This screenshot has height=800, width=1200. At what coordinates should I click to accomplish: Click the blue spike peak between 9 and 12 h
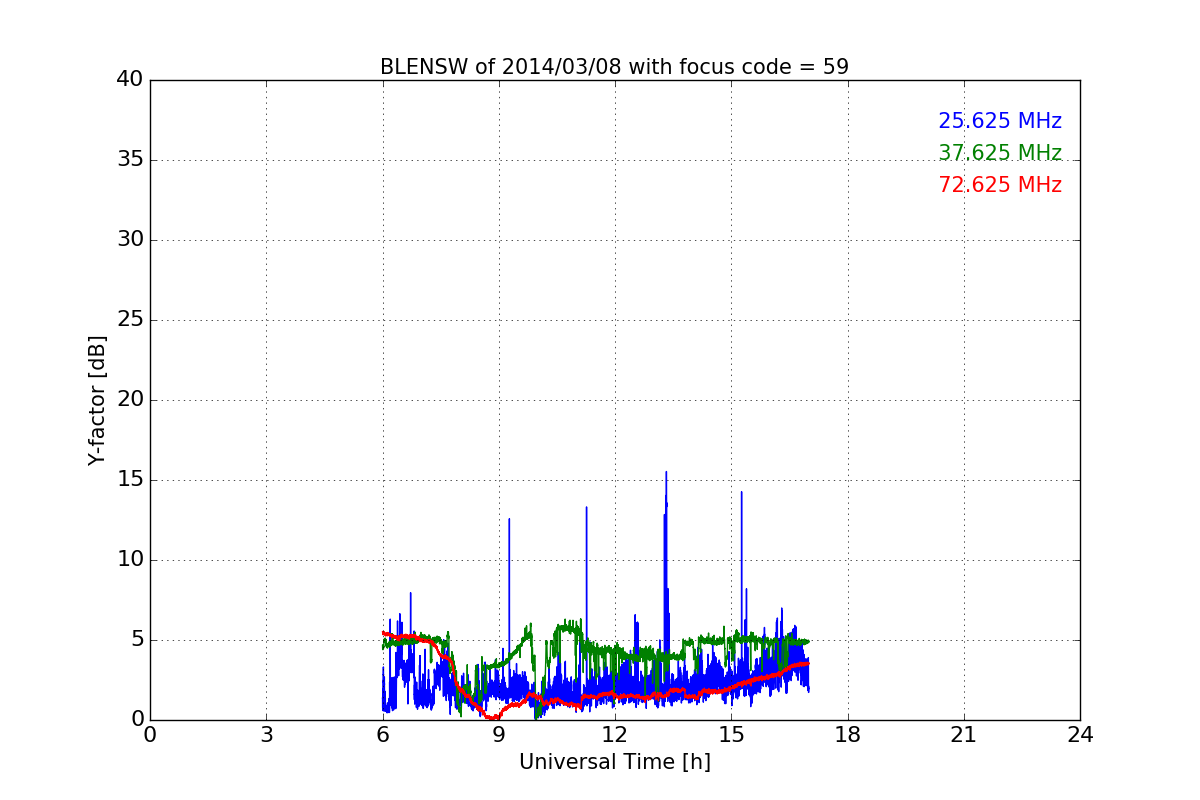pyautogui.click(x=586, y=508)
